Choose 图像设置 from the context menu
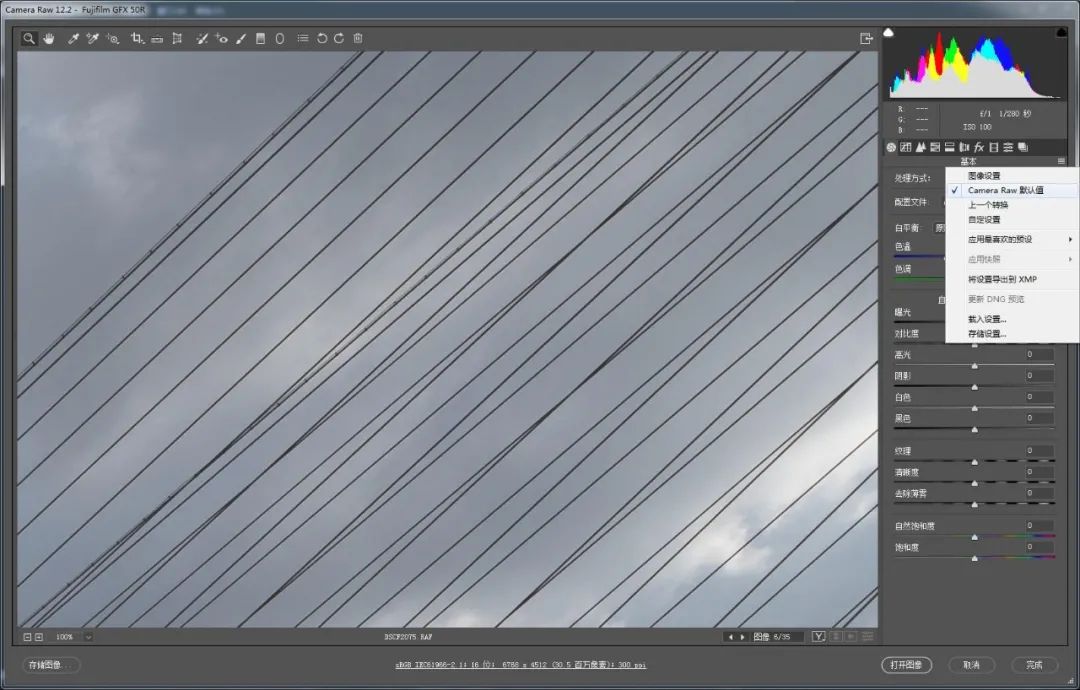 (984, 176)
